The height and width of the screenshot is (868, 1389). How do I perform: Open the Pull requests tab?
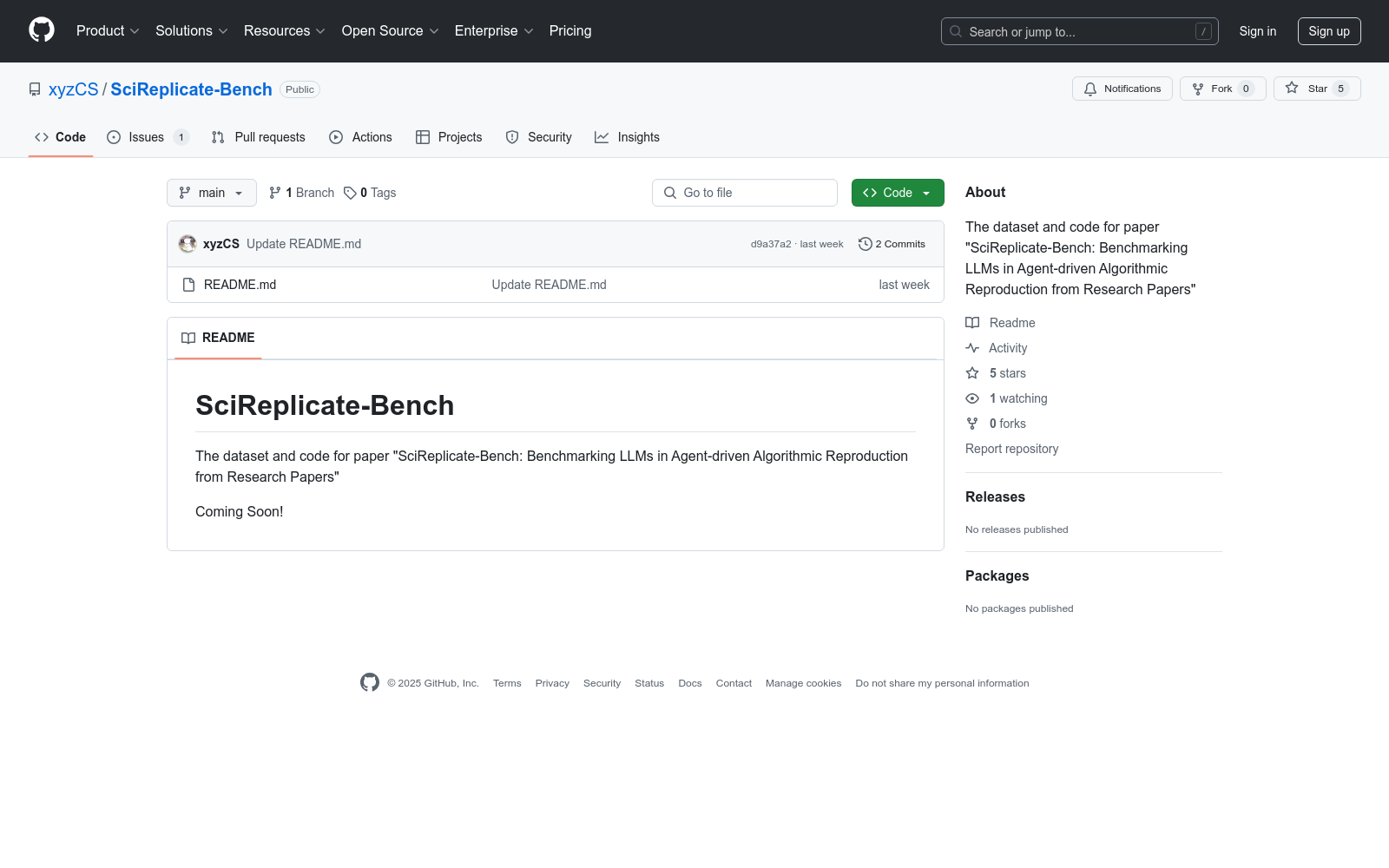click(258, 137)
